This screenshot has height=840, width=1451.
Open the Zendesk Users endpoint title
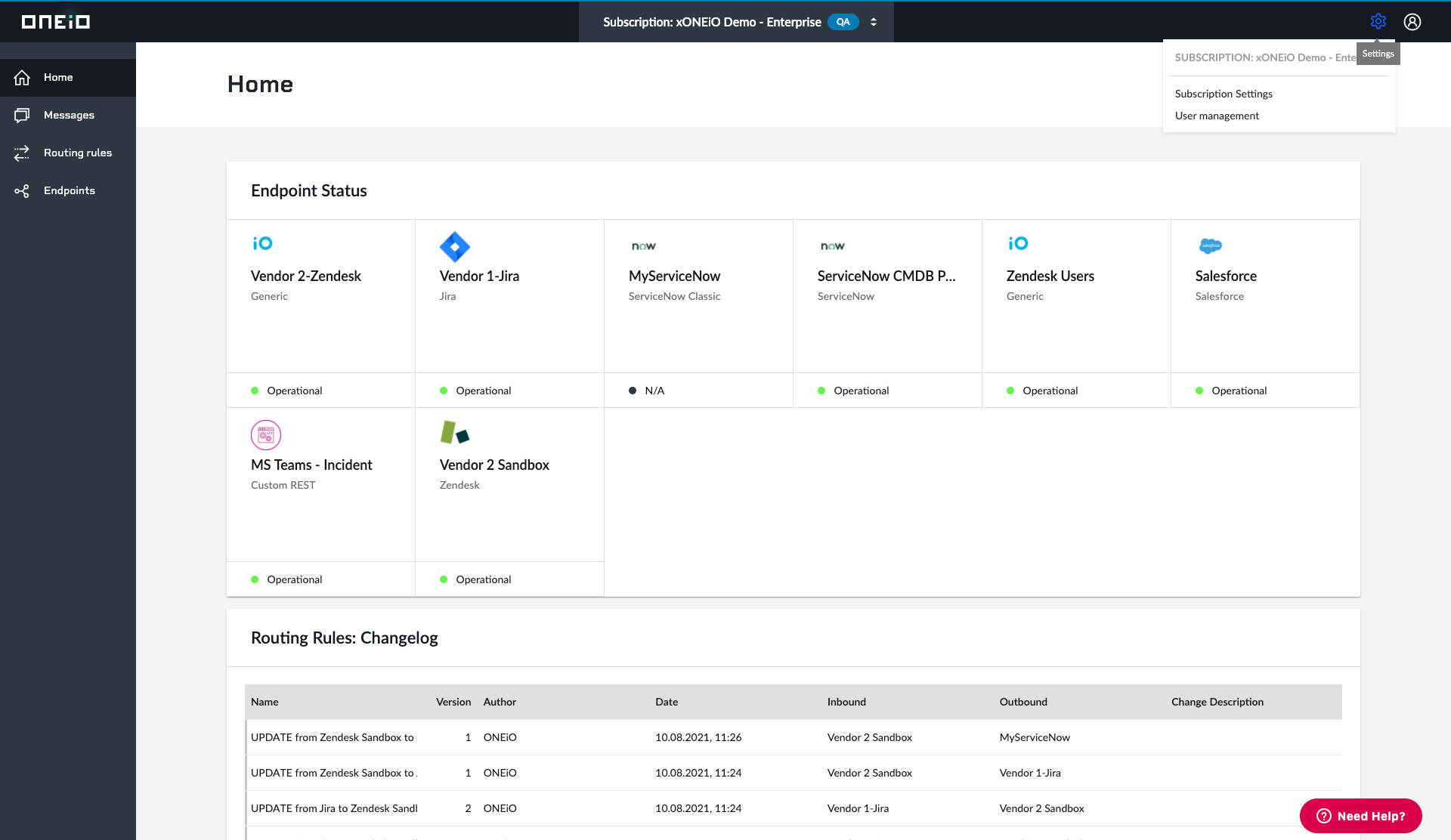click(1050, 276)
